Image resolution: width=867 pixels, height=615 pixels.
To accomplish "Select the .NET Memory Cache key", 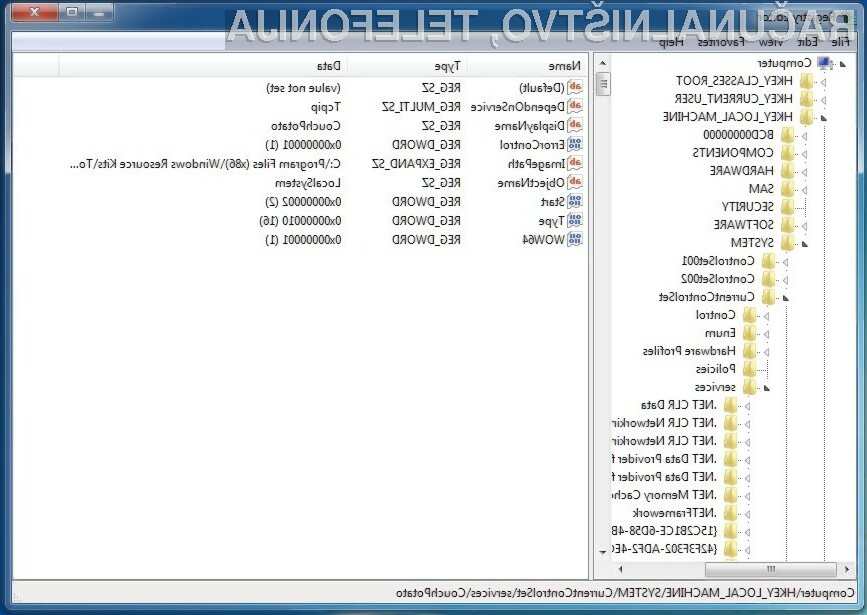I will tap(664, 494).
